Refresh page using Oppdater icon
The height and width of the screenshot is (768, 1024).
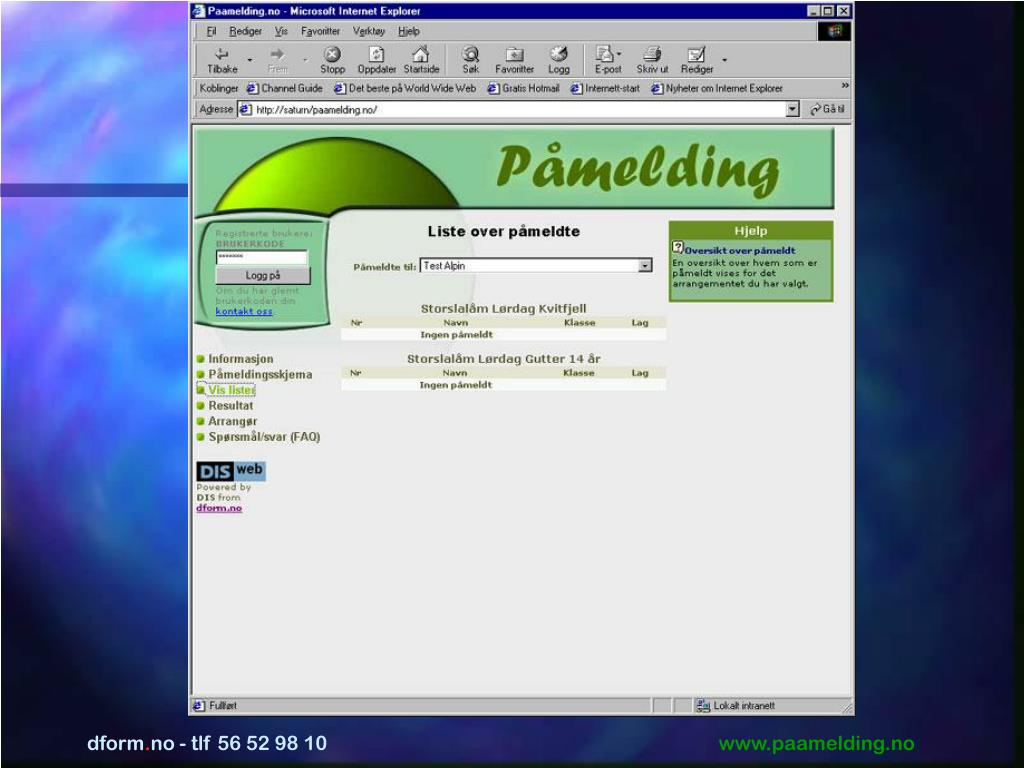pos(377,54)
